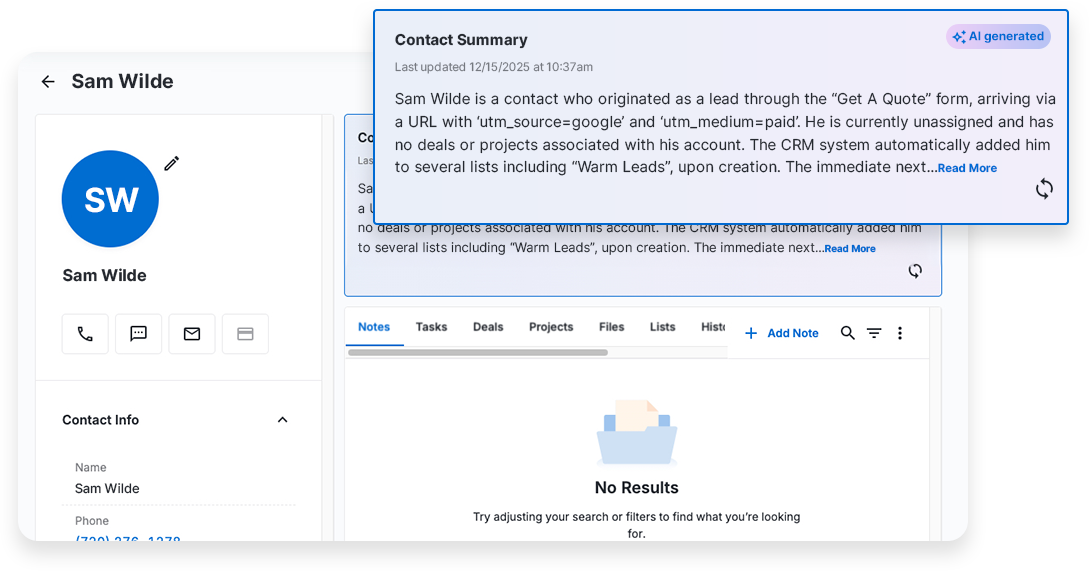Open the text message icon button

pyautogui.click(x=138, y=334)
